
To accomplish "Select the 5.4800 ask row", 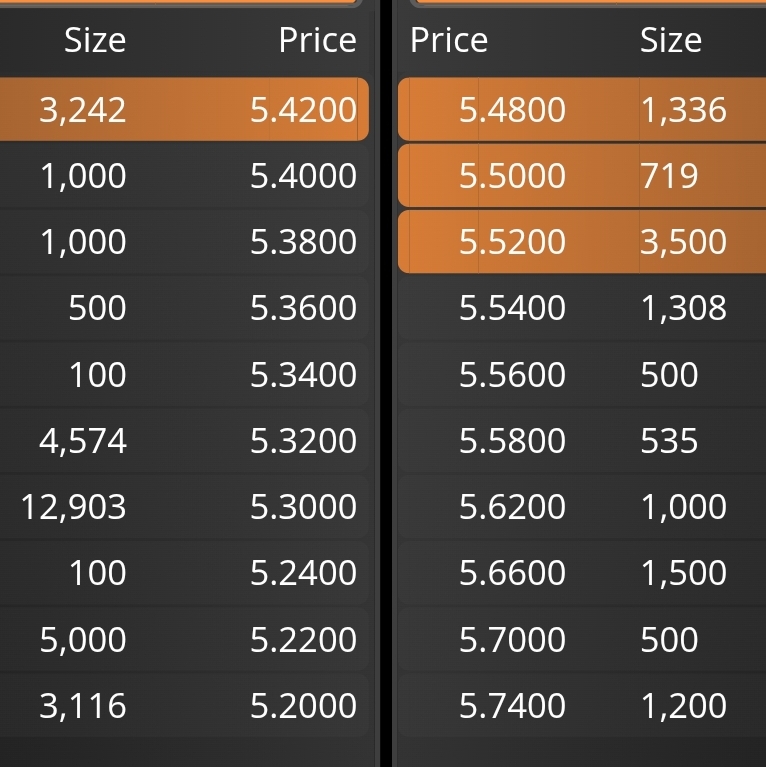I will [582, 109].
